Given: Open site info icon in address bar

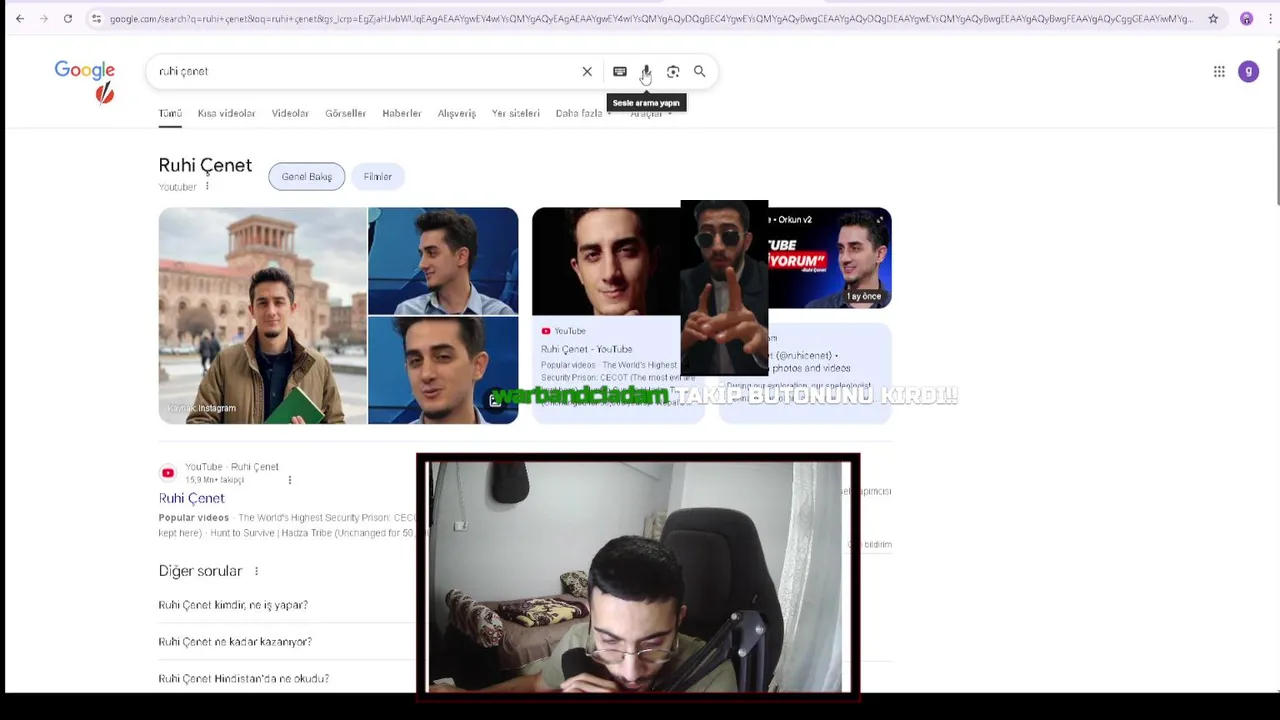Looking at the screenshot, I should pos(96,18).
